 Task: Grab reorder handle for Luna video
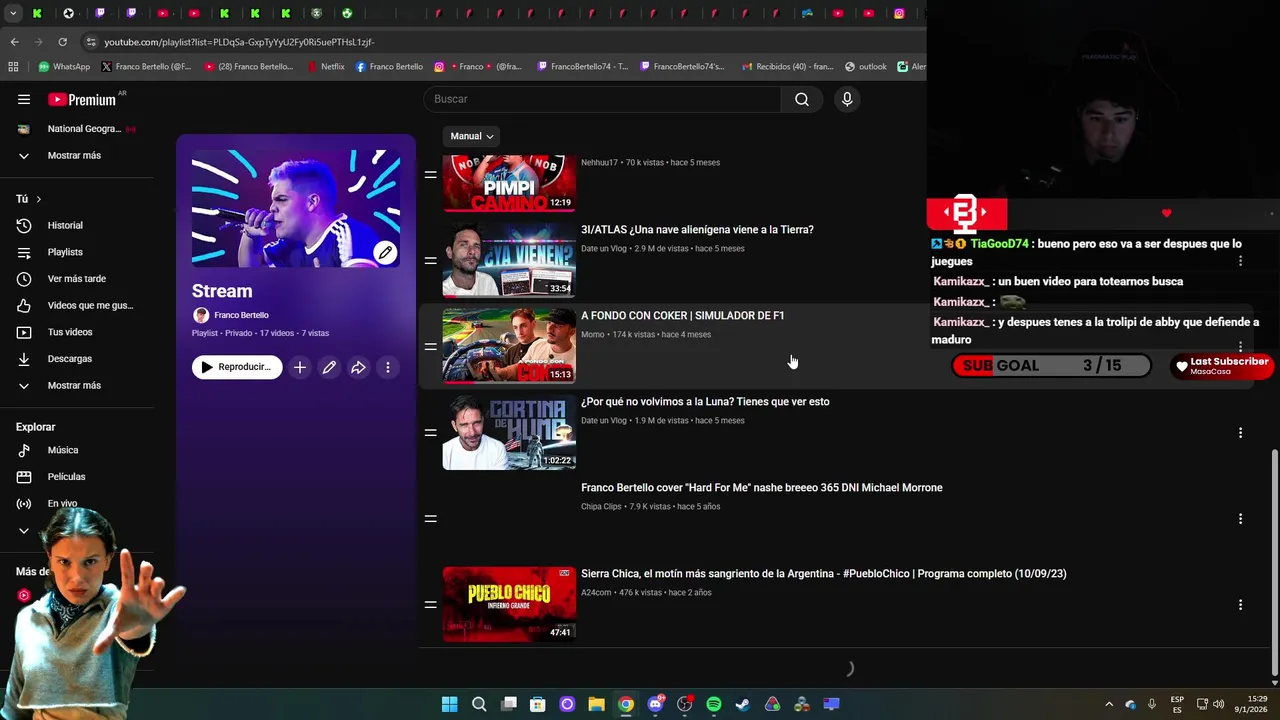pos(430,432)
